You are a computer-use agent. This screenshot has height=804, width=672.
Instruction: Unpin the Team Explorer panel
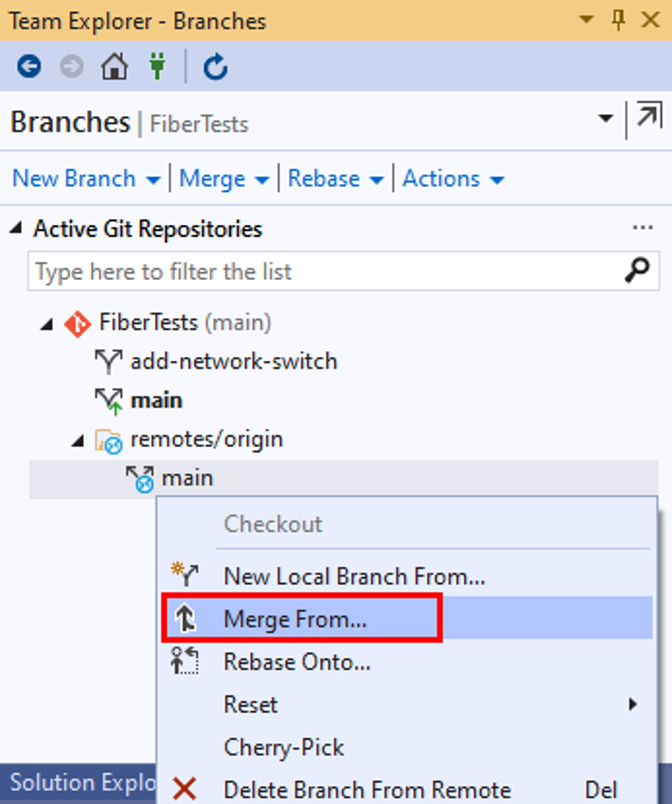click(618, 19)
